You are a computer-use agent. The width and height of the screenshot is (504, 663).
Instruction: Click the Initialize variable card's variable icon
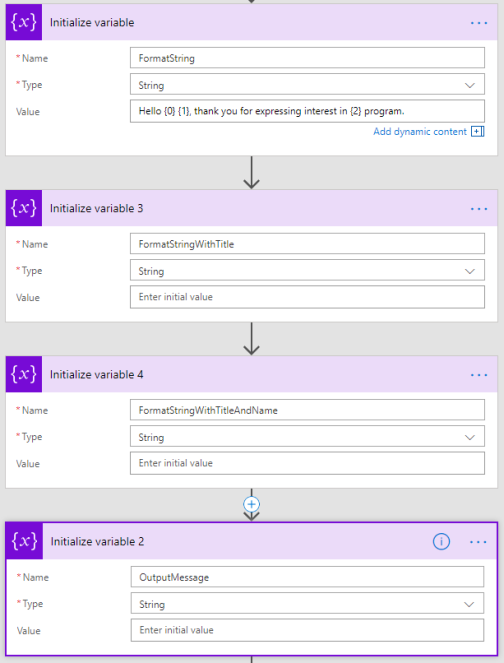[x=24, y=22]
